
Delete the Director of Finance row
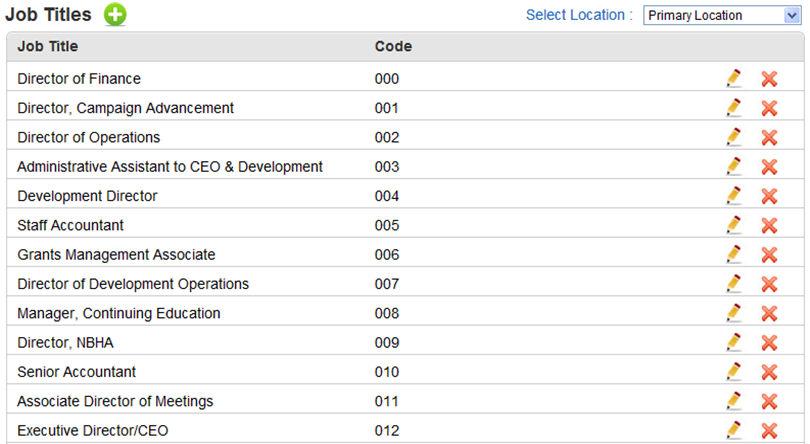(769, 79)
